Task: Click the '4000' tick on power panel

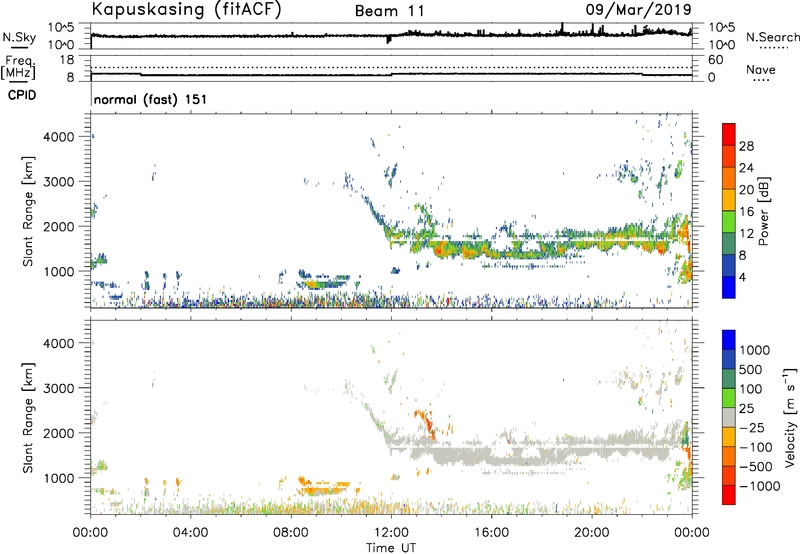Action: 59,137
